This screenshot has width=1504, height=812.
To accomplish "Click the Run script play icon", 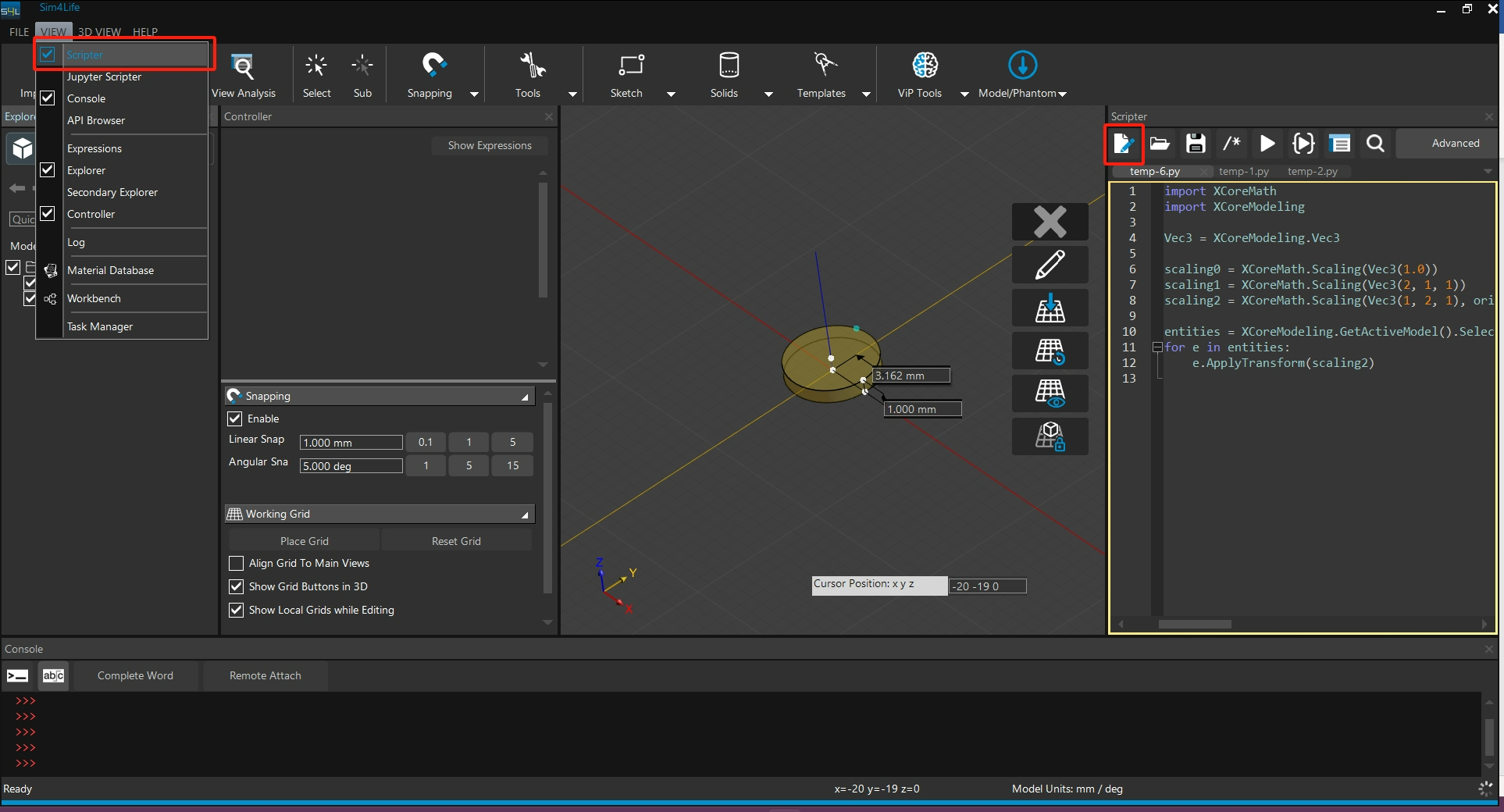I will 1267,144.
